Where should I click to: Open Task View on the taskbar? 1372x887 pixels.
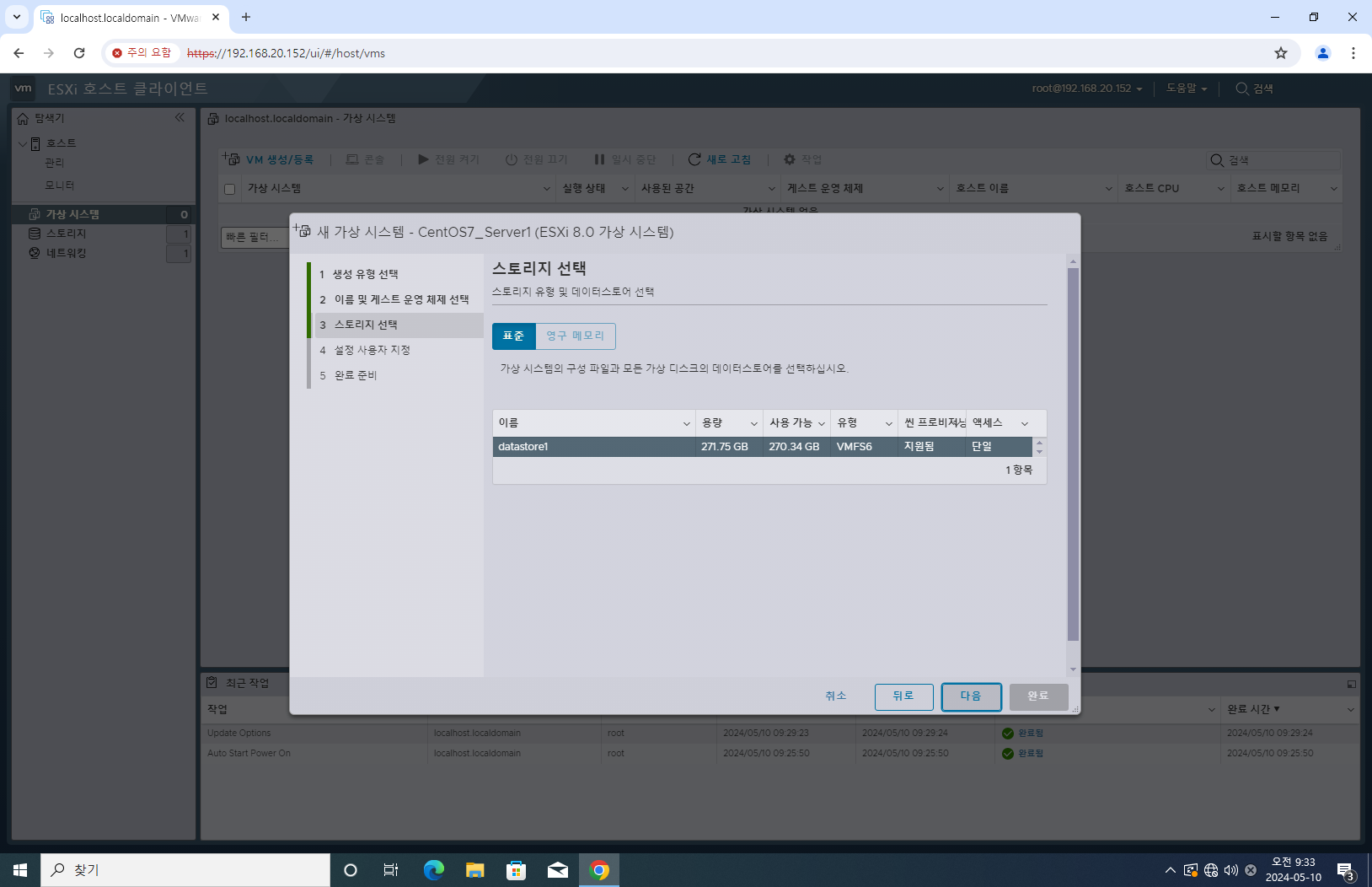[x=391, y=870]
